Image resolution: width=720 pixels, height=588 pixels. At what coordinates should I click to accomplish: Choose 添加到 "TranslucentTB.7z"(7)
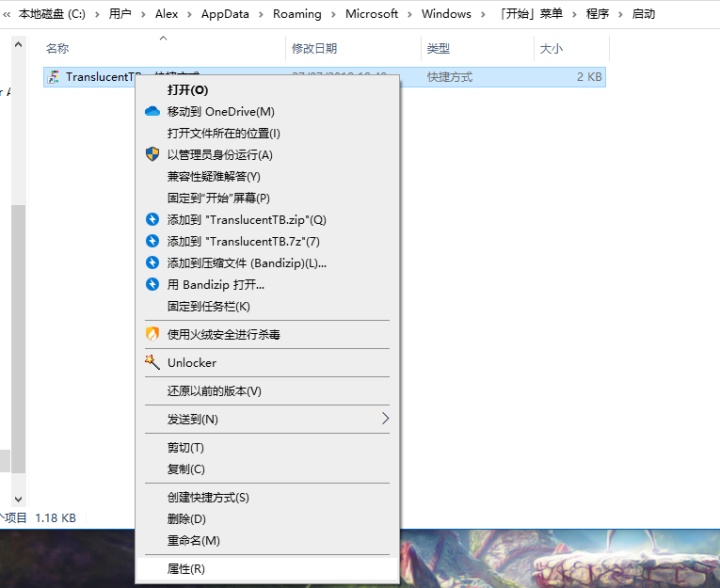[x=267, y=241]
